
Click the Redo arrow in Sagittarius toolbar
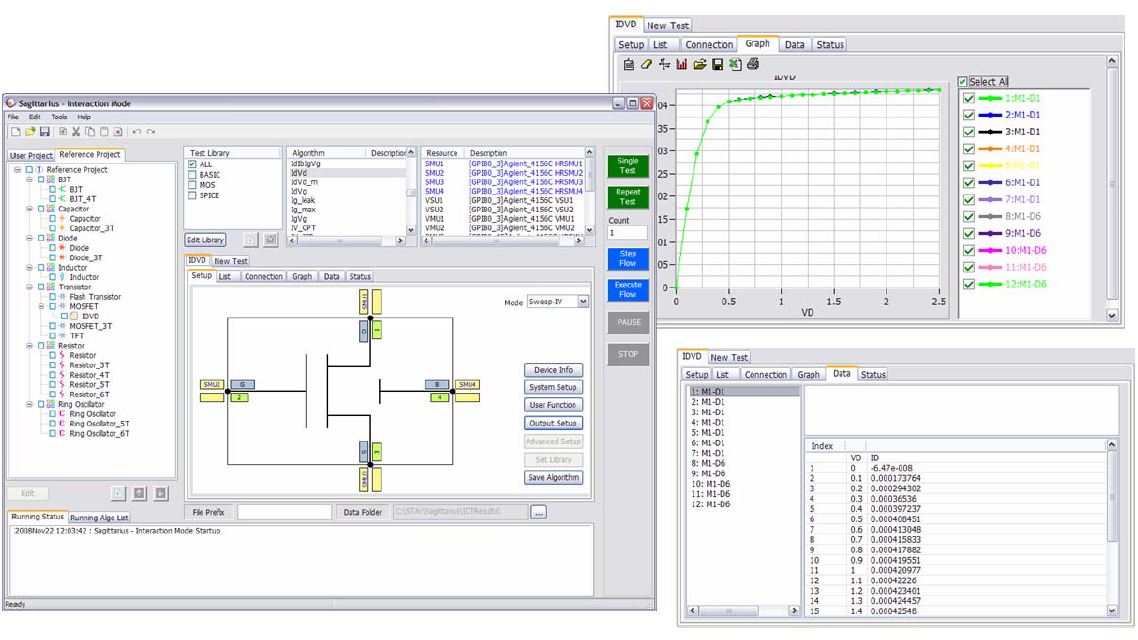tap(151, 131)
